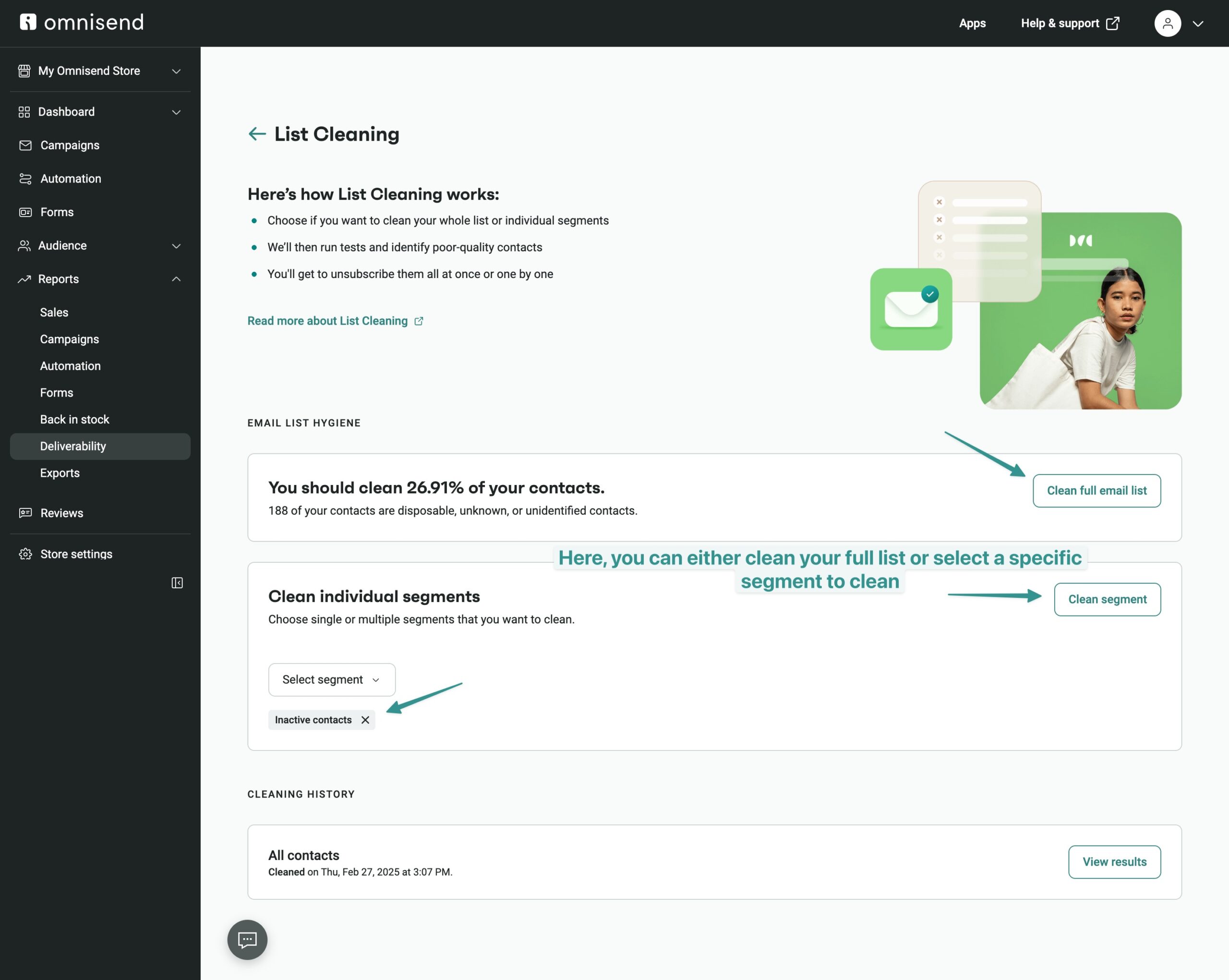1229x980 pixels.
Task: Remove the Inactive contacts segment chip
Action: (365, 719)
